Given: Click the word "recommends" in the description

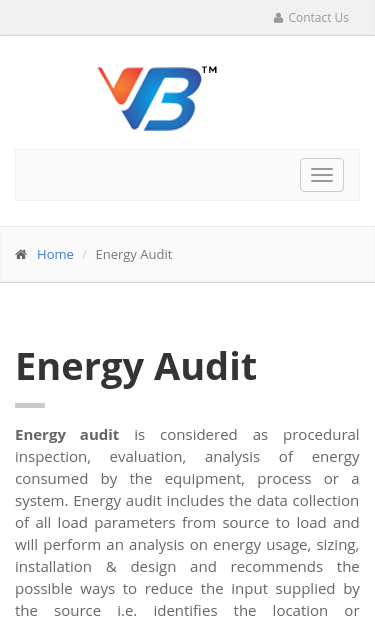Looking at the screenshot, I should [277, 567].
